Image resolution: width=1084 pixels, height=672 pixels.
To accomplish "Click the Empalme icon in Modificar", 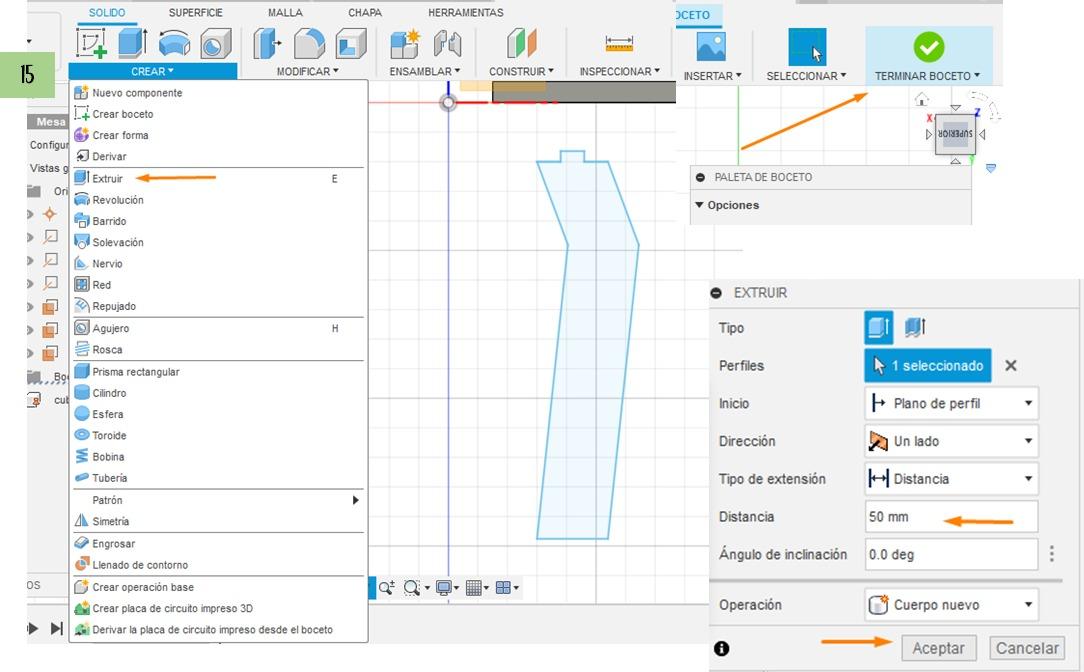I will click(309, 44).
